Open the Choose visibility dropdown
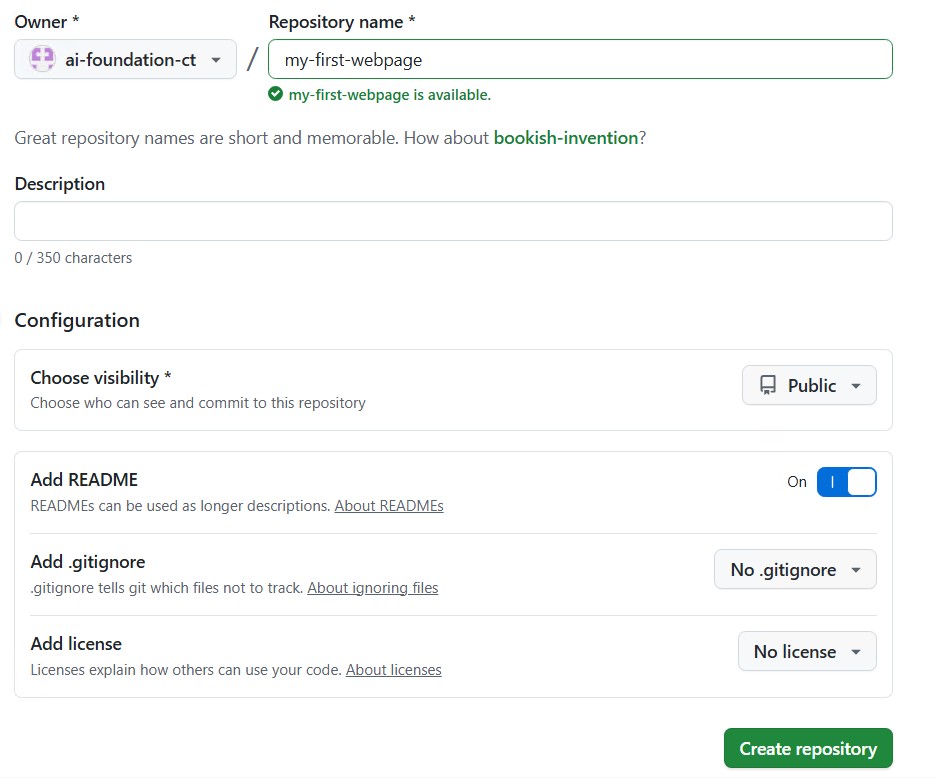 pos(809,385)
